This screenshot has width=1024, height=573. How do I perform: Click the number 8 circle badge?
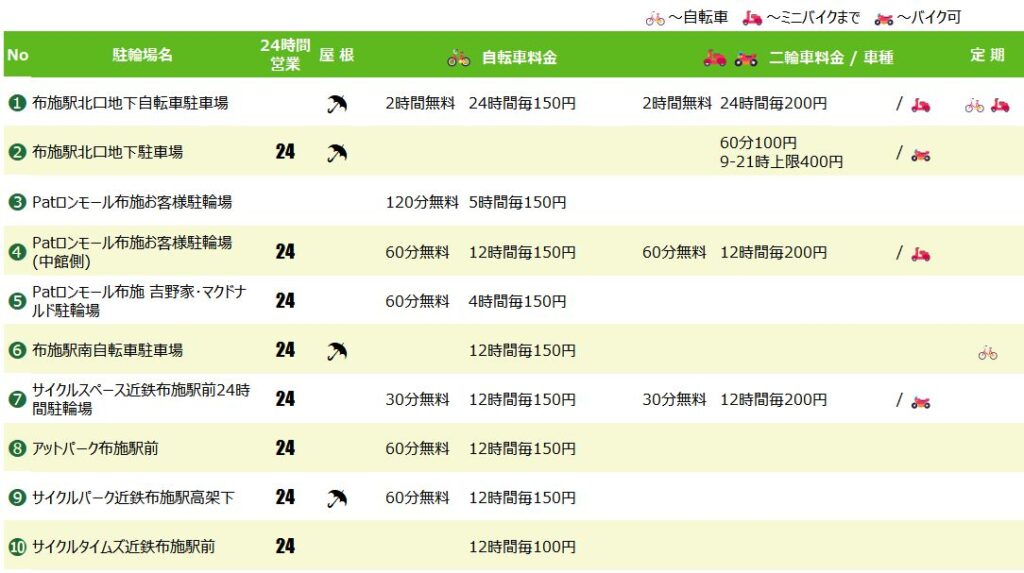[17, 448]
